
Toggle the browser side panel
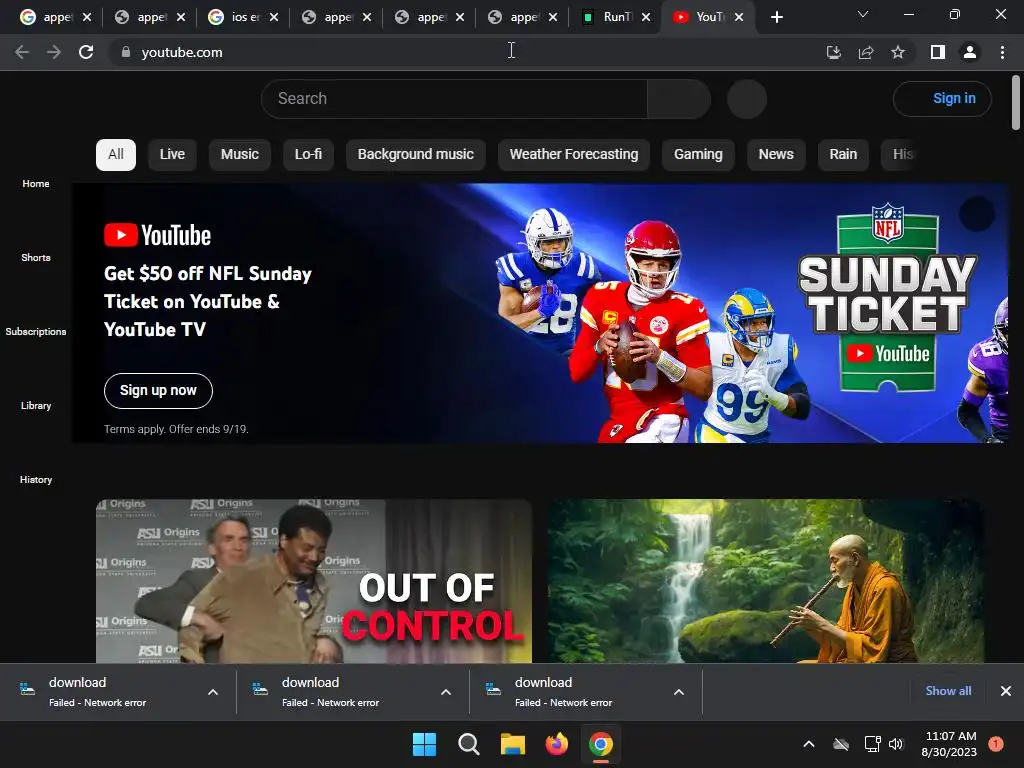click(938, 52)
